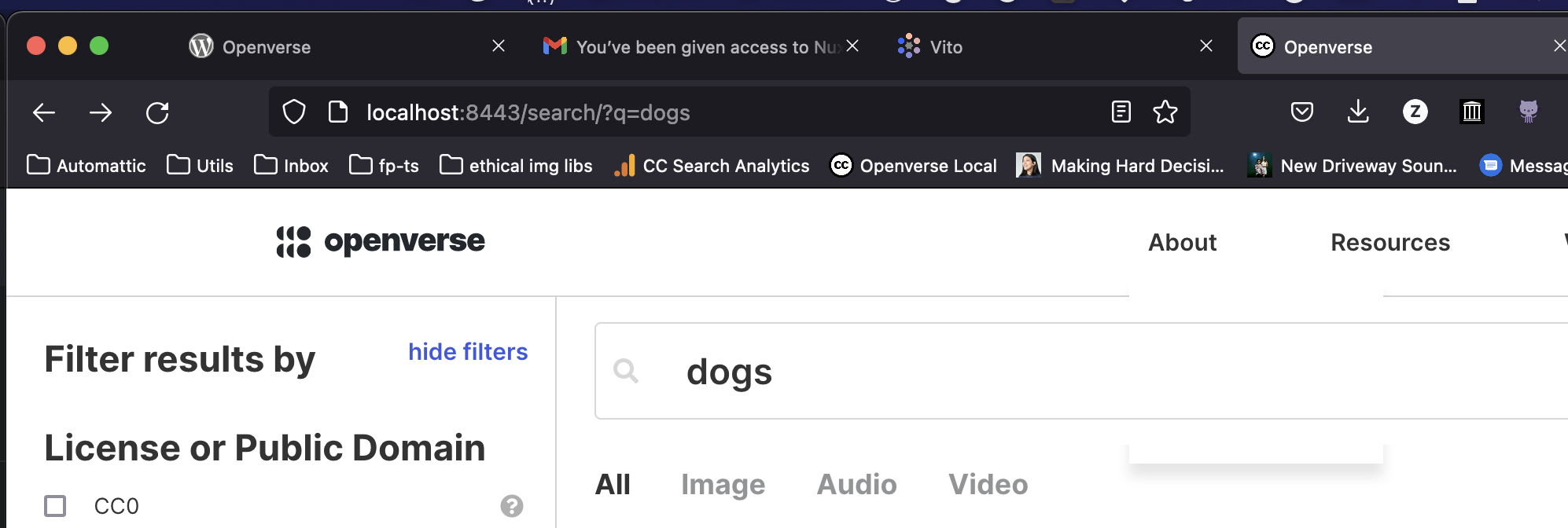Open the Wayback Machine extension
This screenshot has height=528, width=1568.
coord(1472,112)
